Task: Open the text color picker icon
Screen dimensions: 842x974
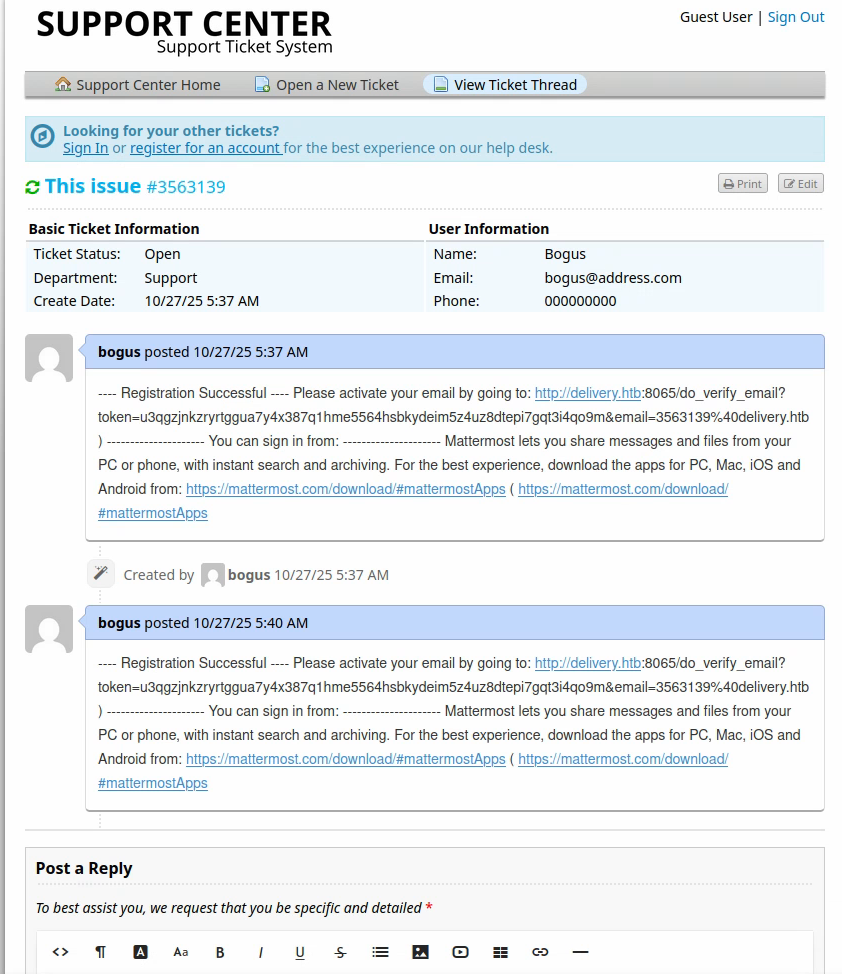Action: tap(141, 952)
